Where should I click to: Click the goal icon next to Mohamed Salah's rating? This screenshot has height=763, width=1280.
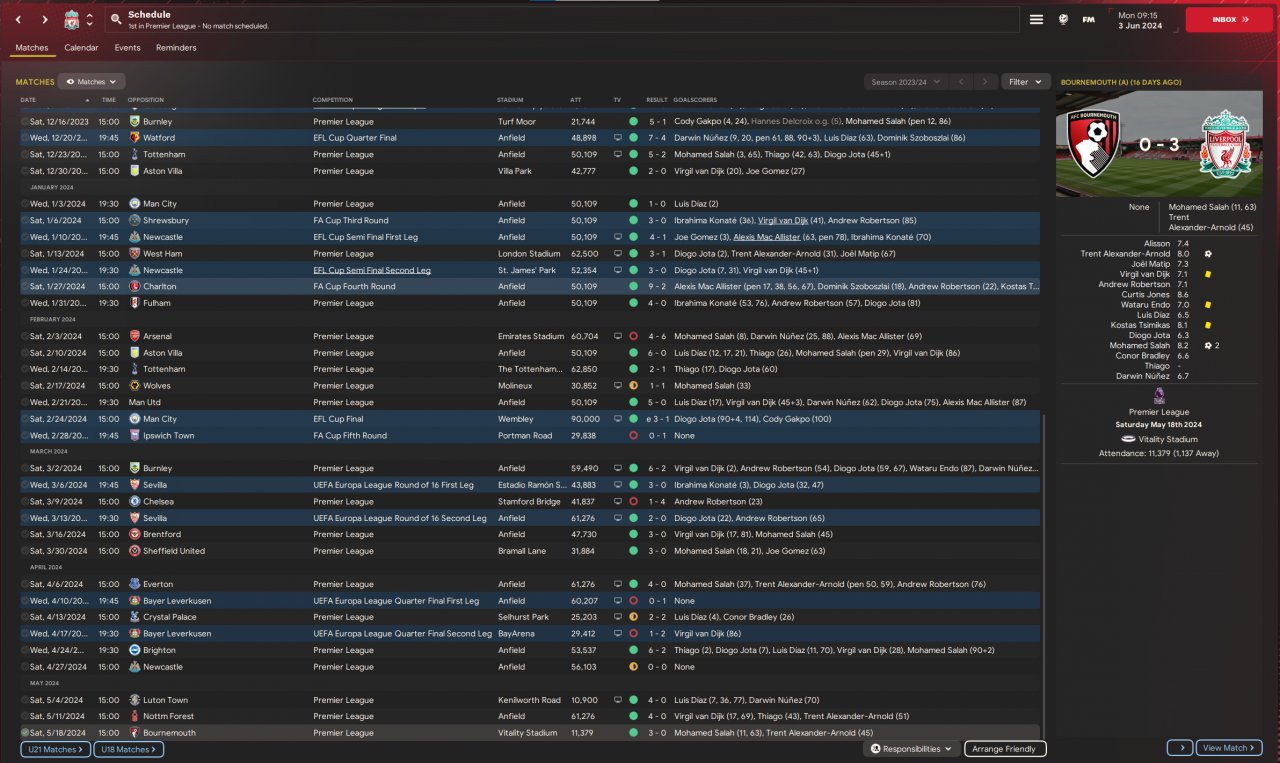[1209, 345]
